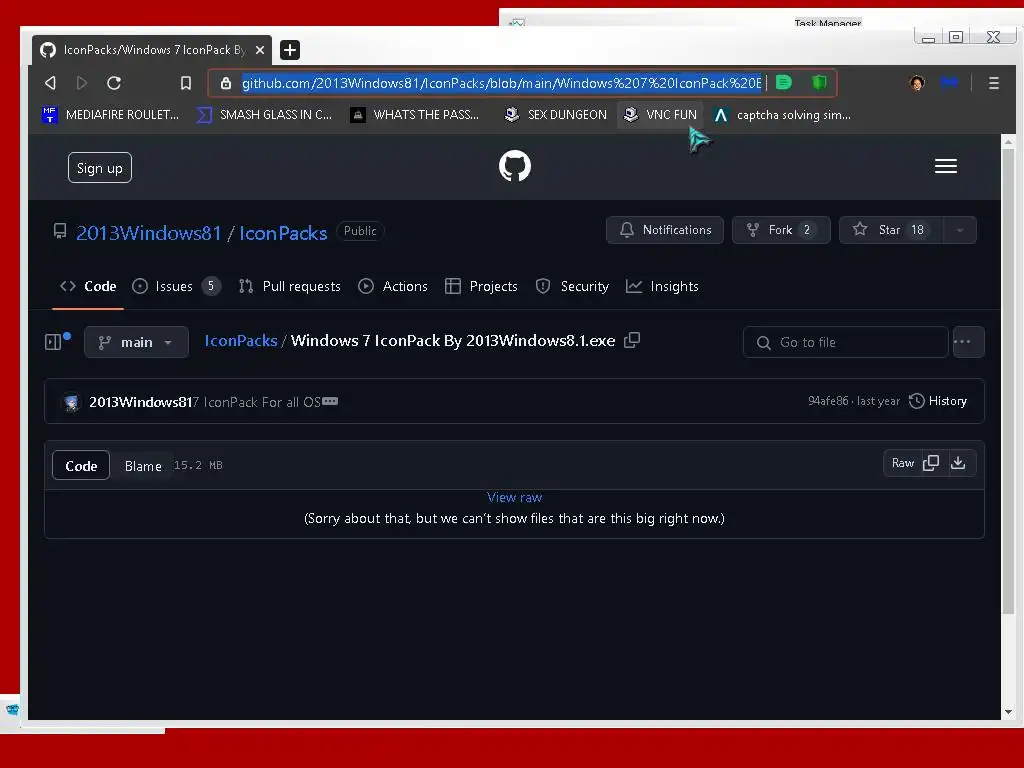Image resolution: width=1024 pixels, height=768 pixels.
Task: Open the IconPacks repository title link
Action: (283, 233)
